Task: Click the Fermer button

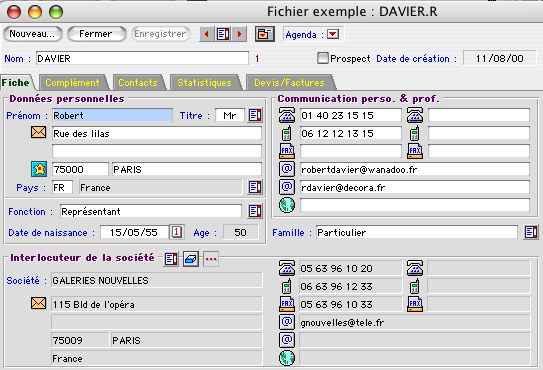Action: tap(96, 34)
